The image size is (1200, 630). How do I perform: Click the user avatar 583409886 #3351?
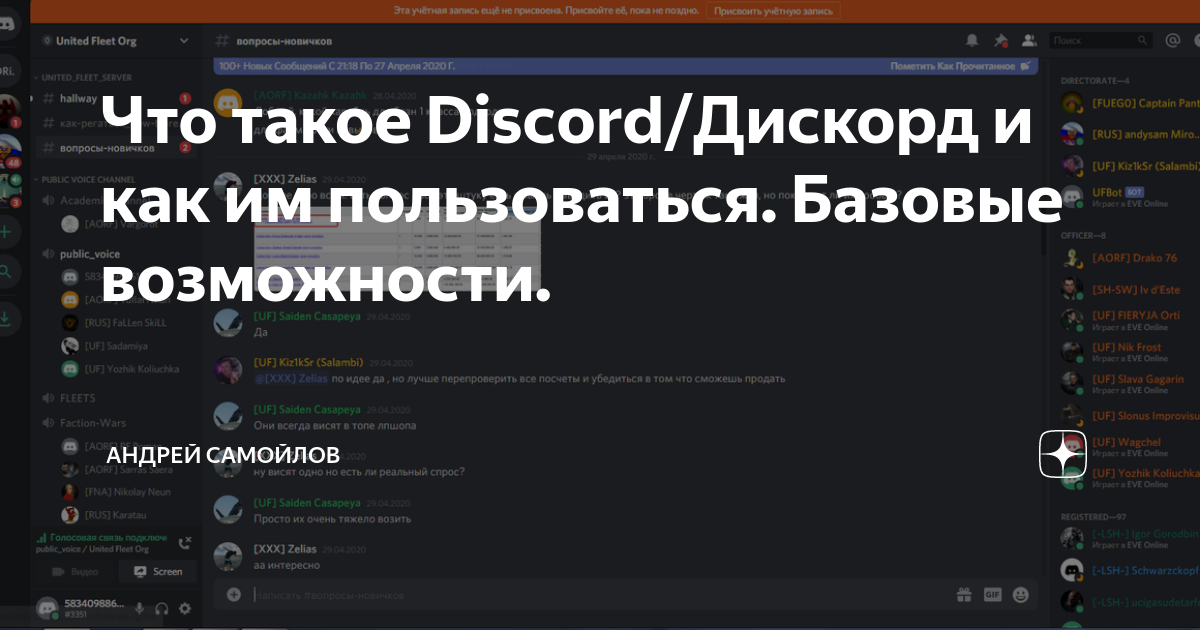coord(47,608)
